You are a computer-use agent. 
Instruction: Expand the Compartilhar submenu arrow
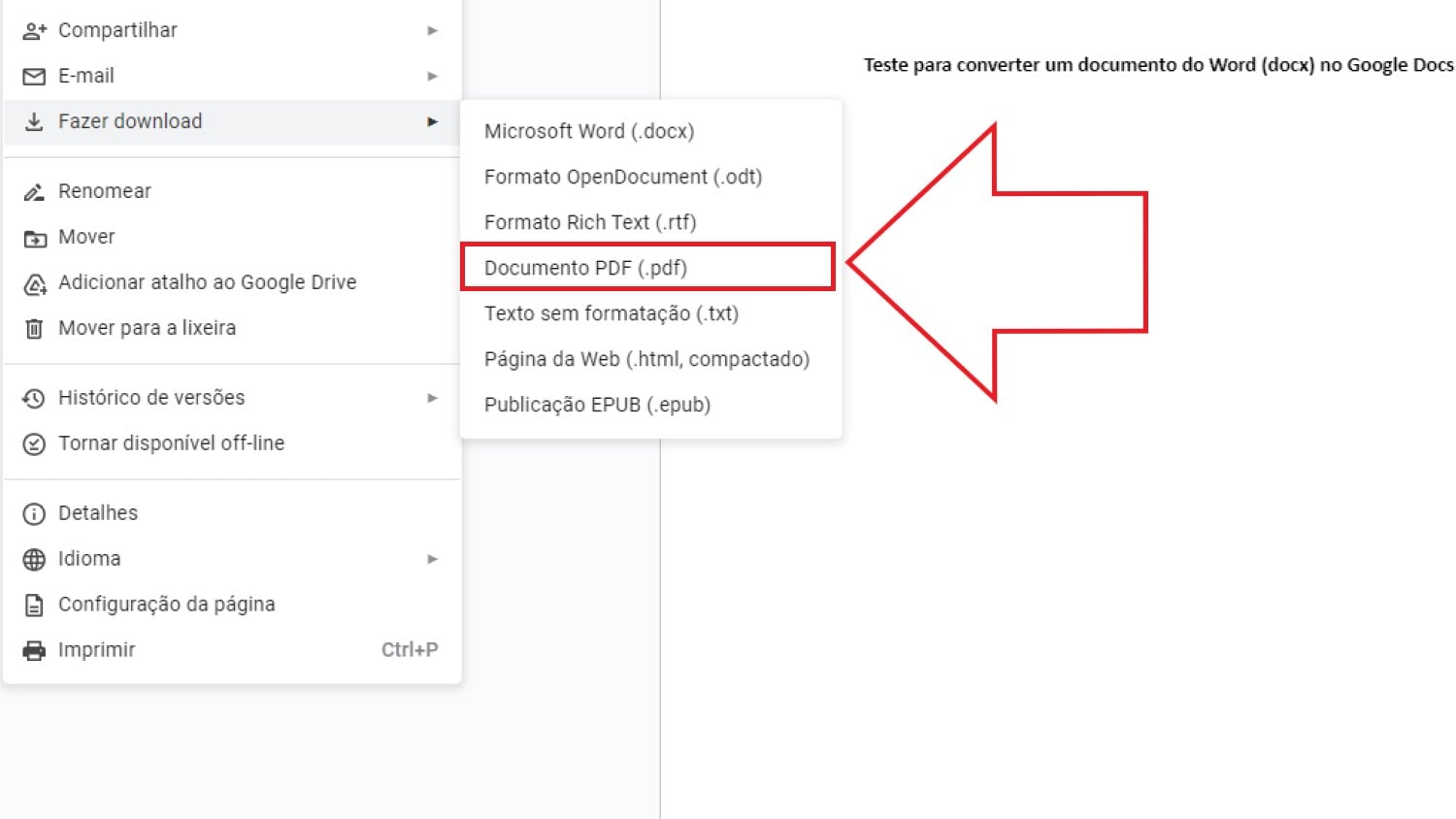(432, 31)
